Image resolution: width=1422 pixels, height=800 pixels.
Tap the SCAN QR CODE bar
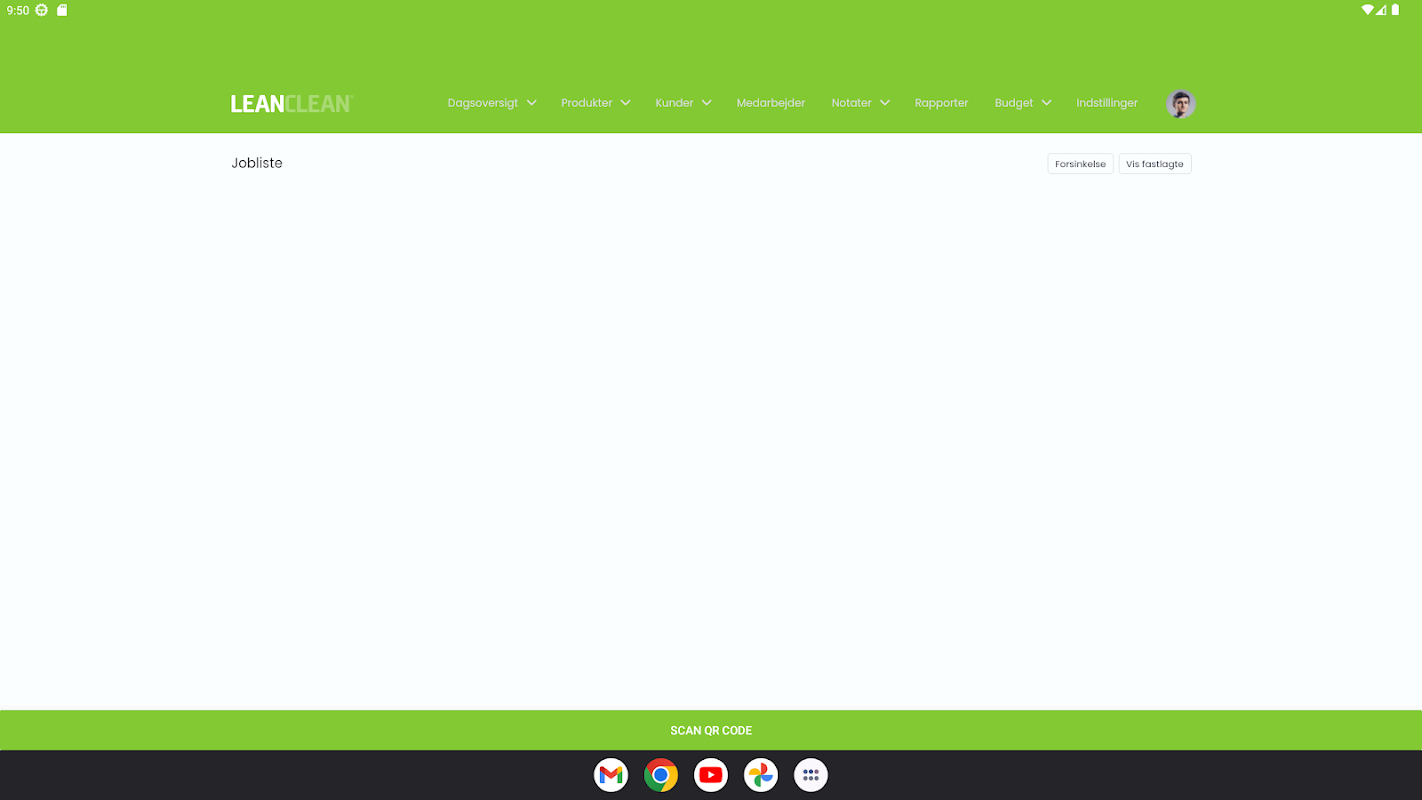point(711,730)
